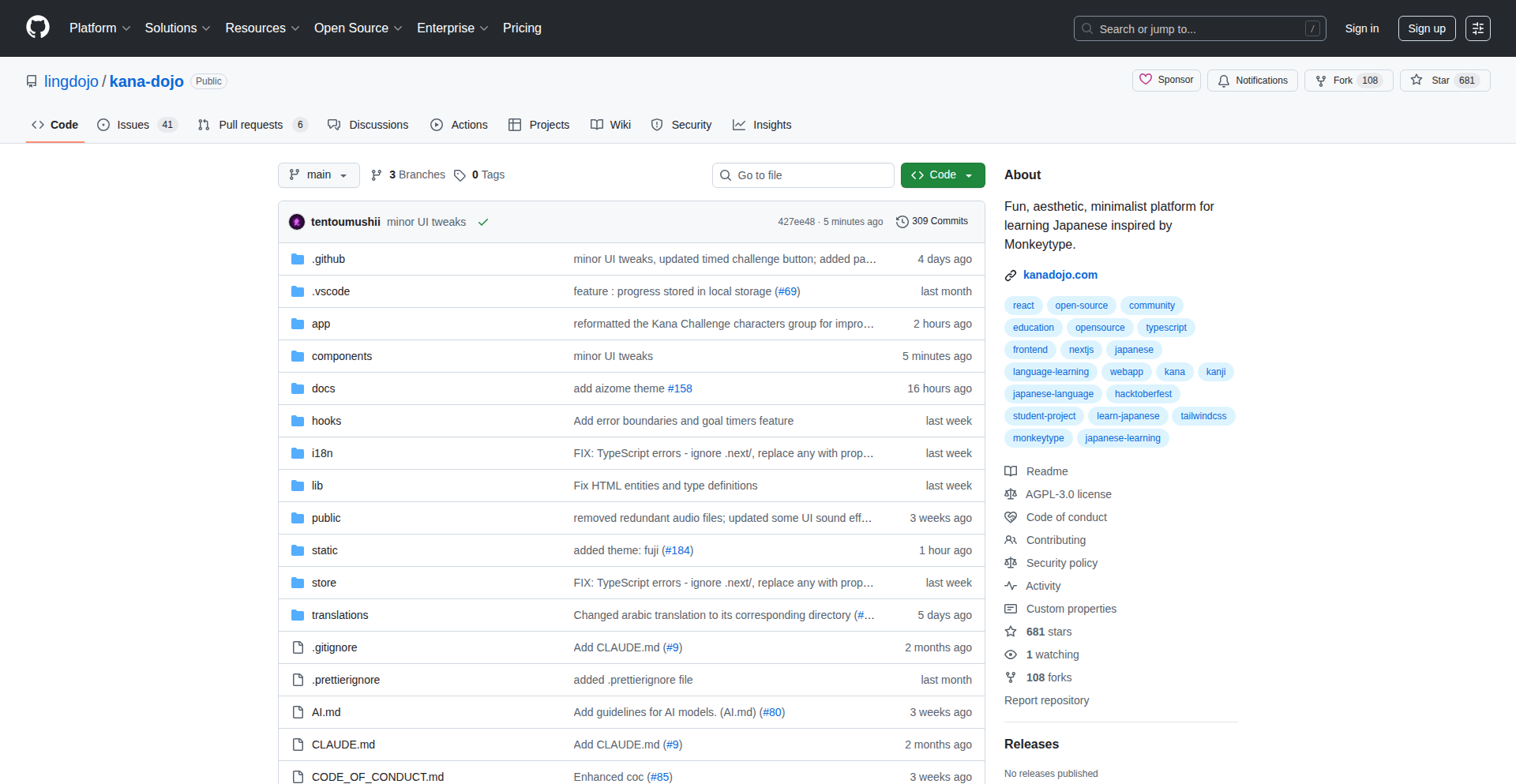The height and width of the screenshot is (784, 1516).
Task: Open the kanadojo.com website link
Action: [1060, 275]
